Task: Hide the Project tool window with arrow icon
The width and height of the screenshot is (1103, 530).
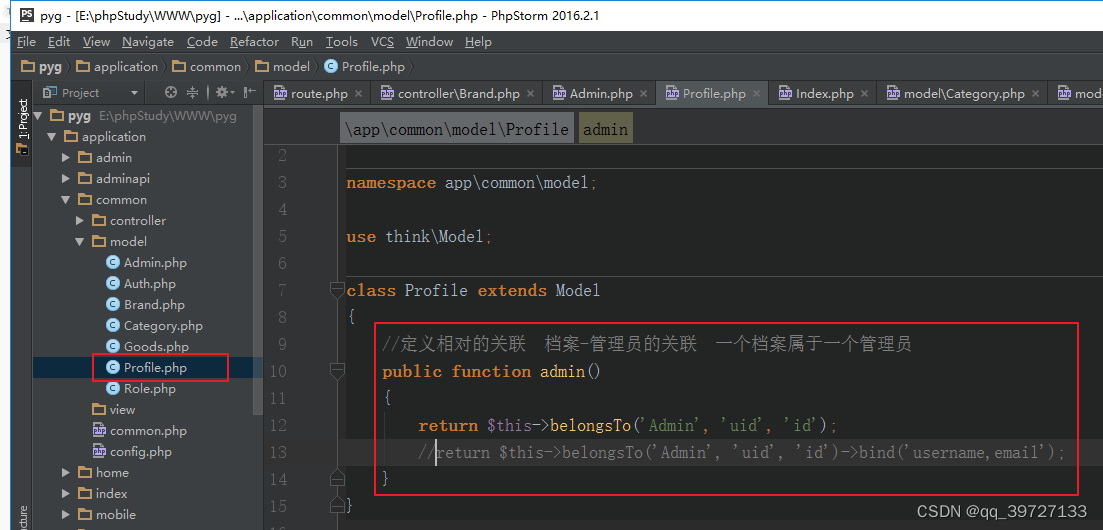Action: (x=249, y=92)
